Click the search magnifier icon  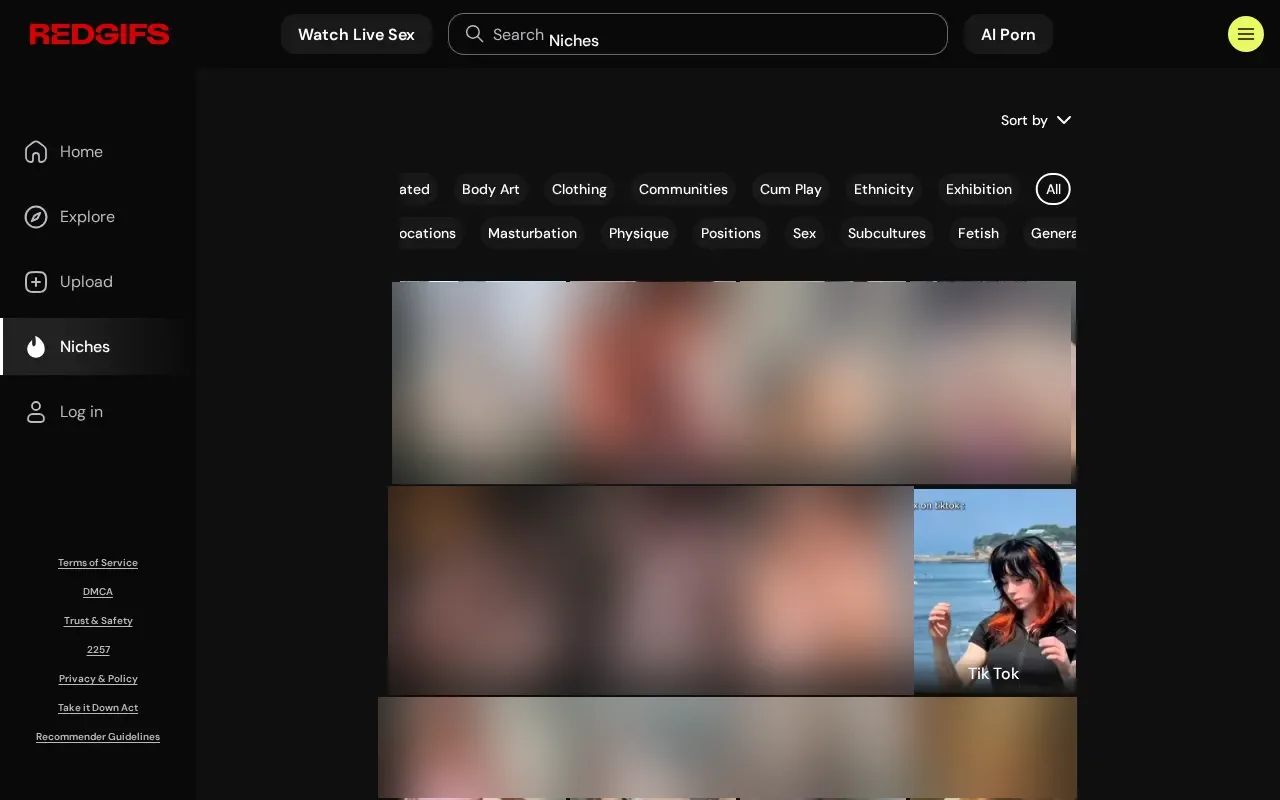[x=475, y=34]
